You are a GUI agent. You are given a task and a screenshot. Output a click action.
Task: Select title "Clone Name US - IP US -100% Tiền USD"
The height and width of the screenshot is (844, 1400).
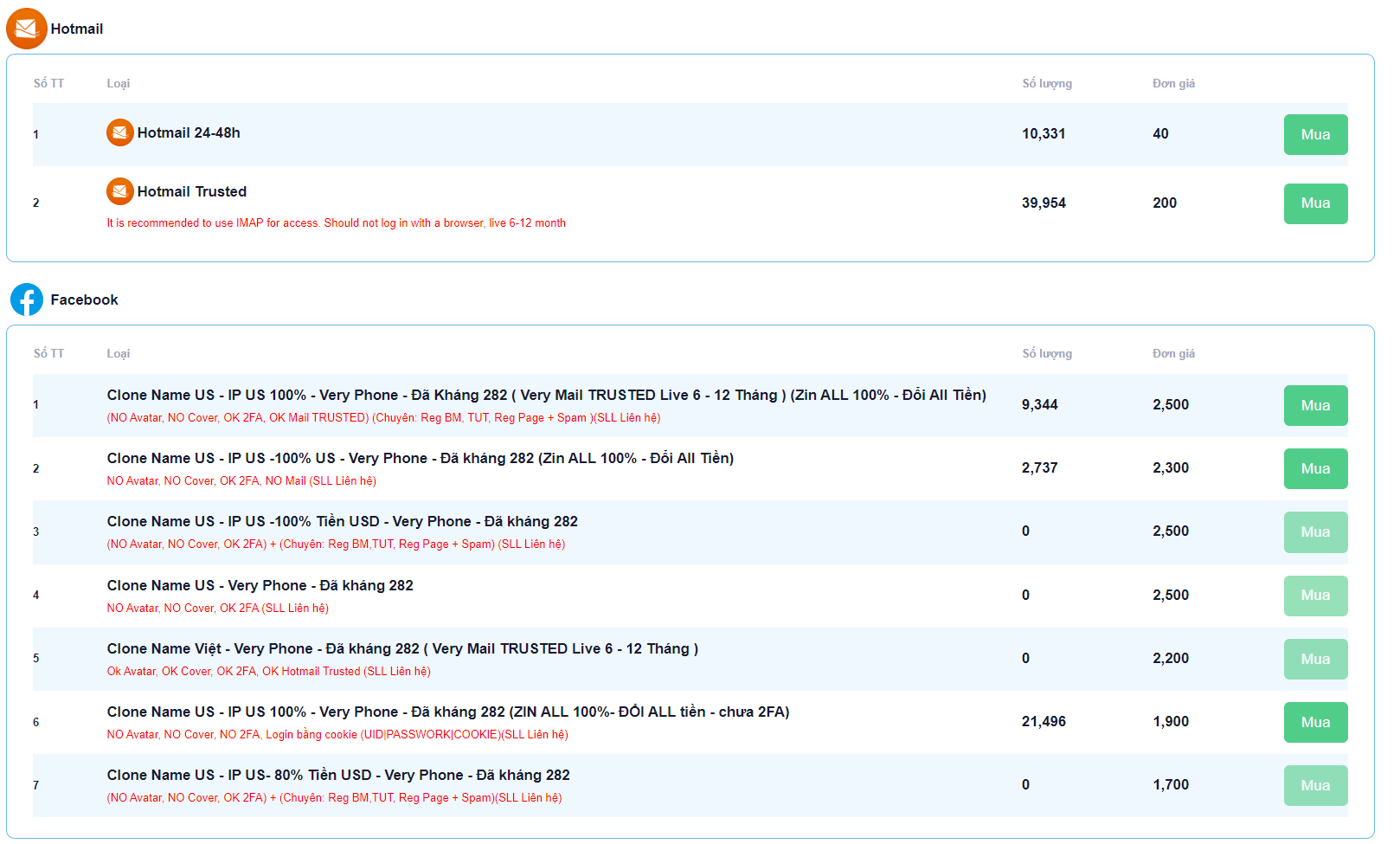[343, 521]
